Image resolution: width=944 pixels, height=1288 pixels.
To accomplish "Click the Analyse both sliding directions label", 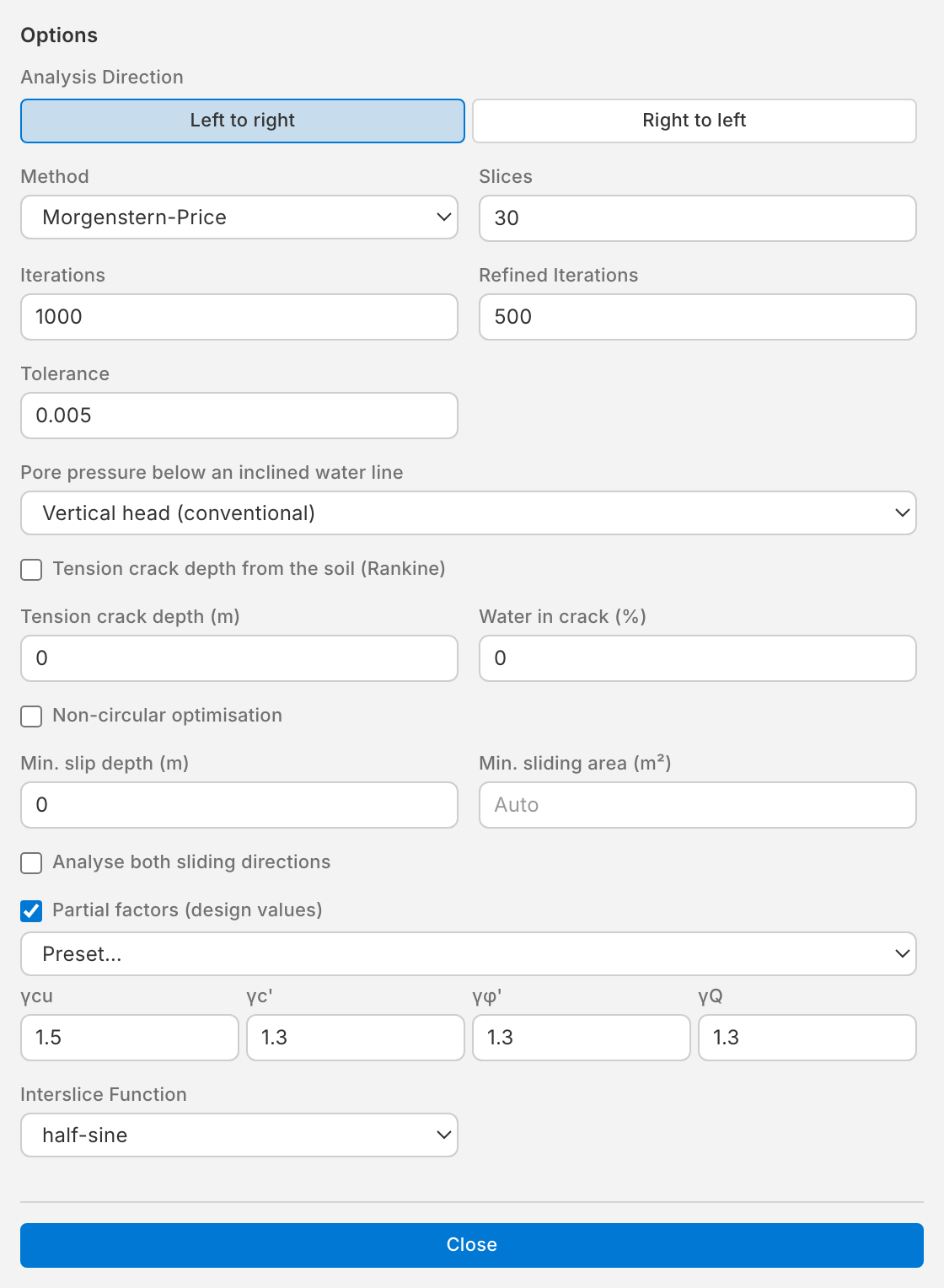I will pos(192,862).
